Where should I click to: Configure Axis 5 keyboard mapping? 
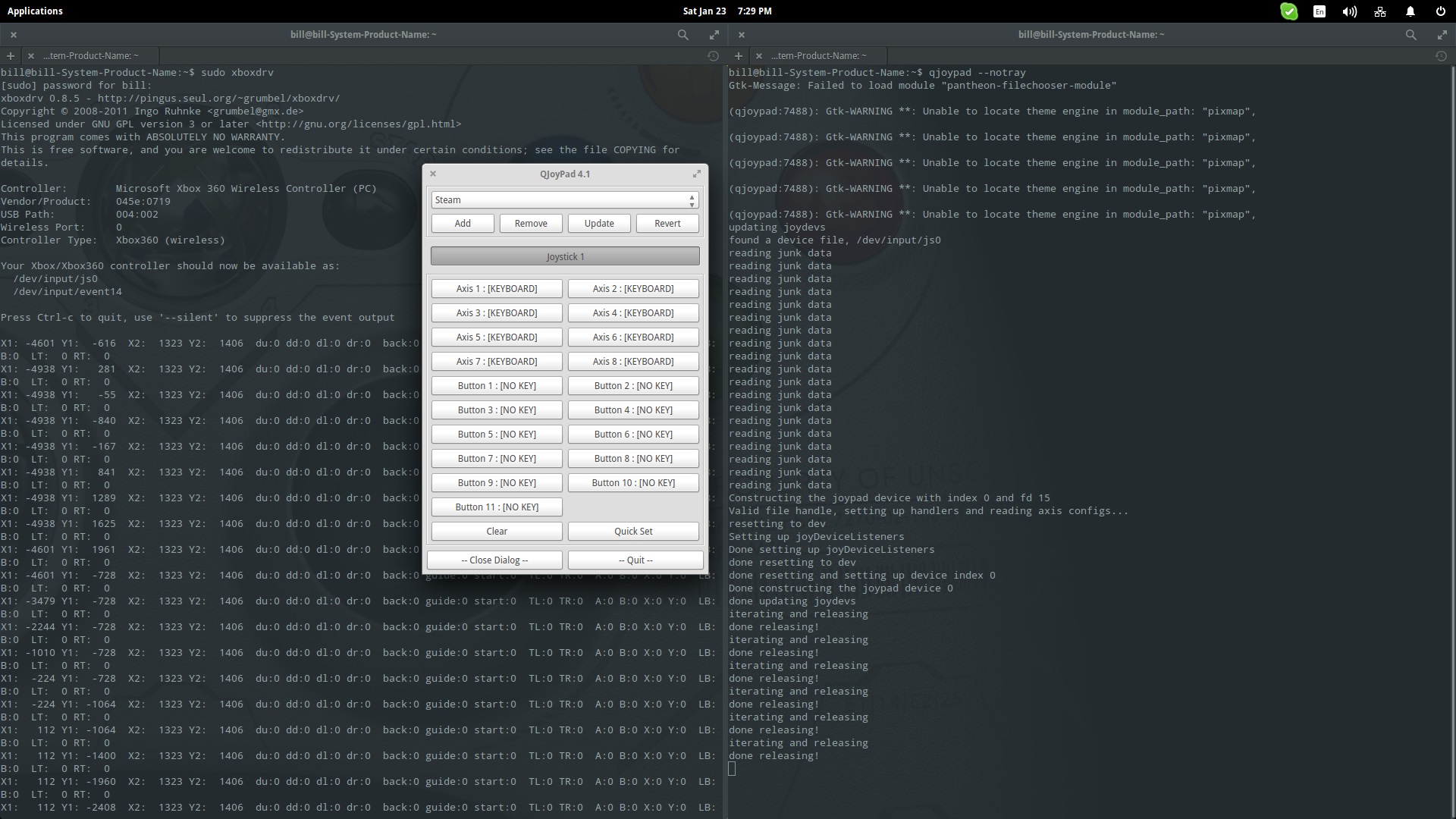(x=497, y=337)
